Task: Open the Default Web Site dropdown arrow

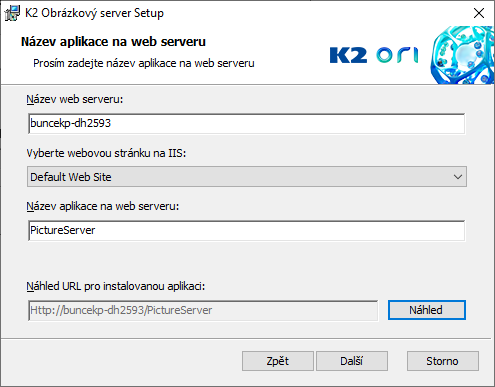Action: pyautogui.click(x=458, y=177)
